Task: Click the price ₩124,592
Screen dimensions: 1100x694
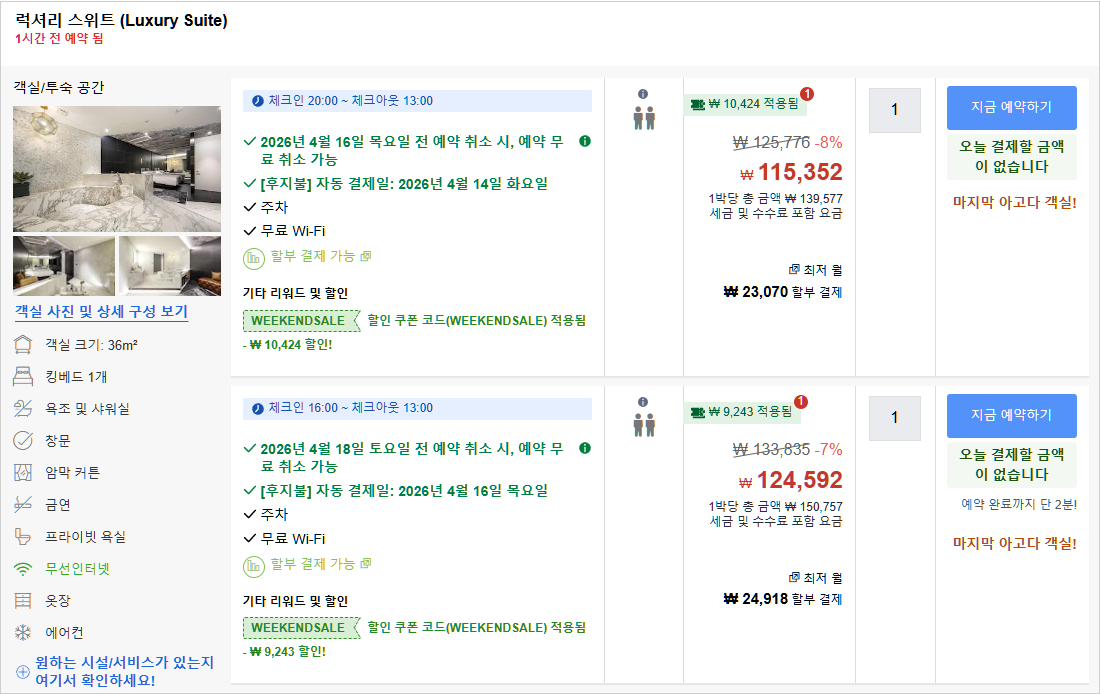Action: pos(791,481)
